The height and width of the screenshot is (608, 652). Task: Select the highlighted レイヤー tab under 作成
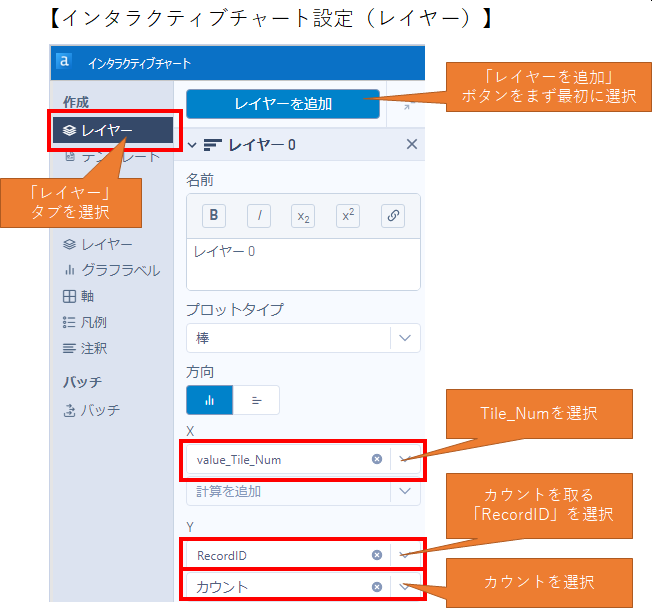tap(113, 130)
